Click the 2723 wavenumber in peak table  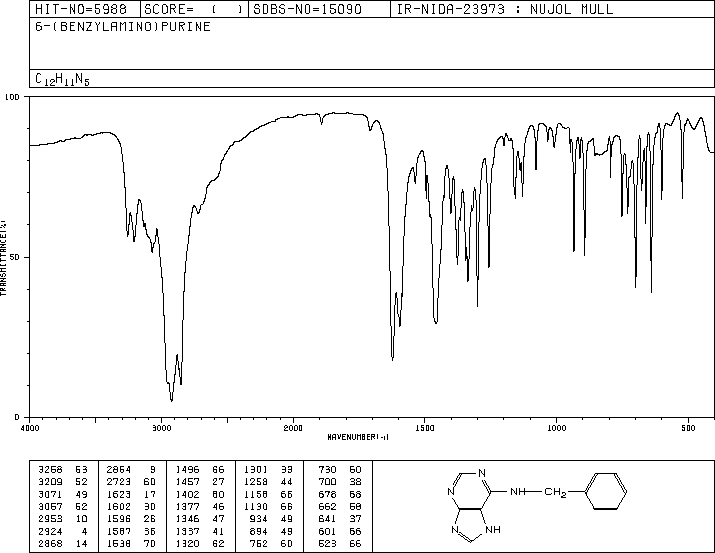tap(119, 482)
